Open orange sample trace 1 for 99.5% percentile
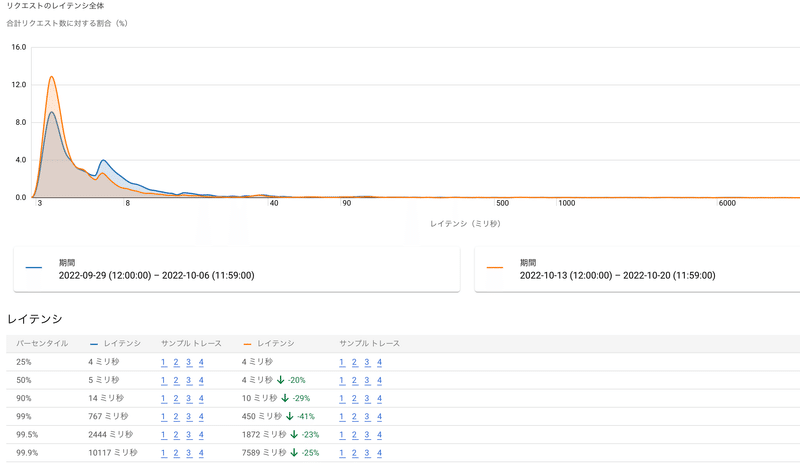800x465 pixels. click(342, 435)
